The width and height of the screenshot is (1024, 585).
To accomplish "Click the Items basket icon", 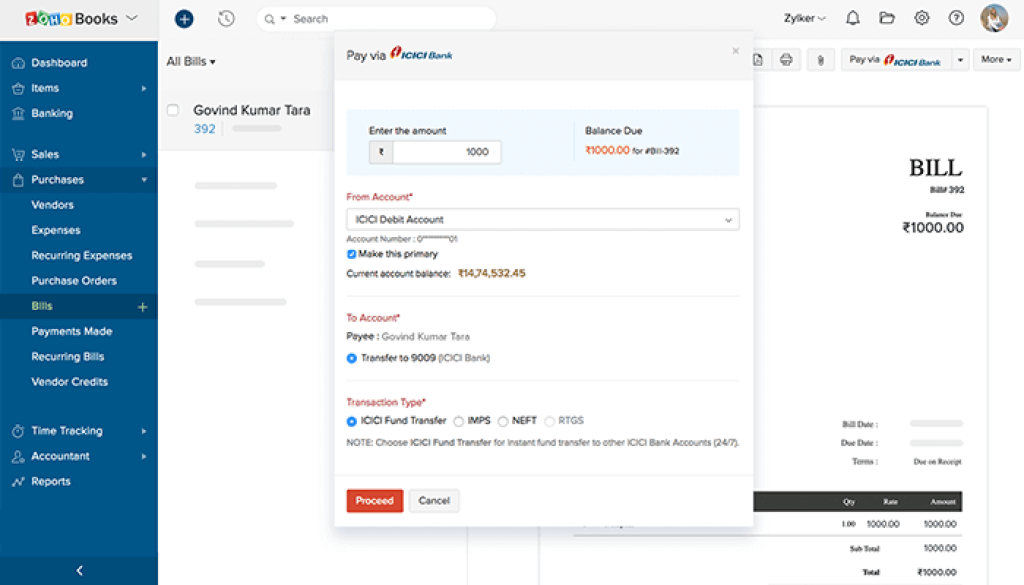I will click(18, 88).
